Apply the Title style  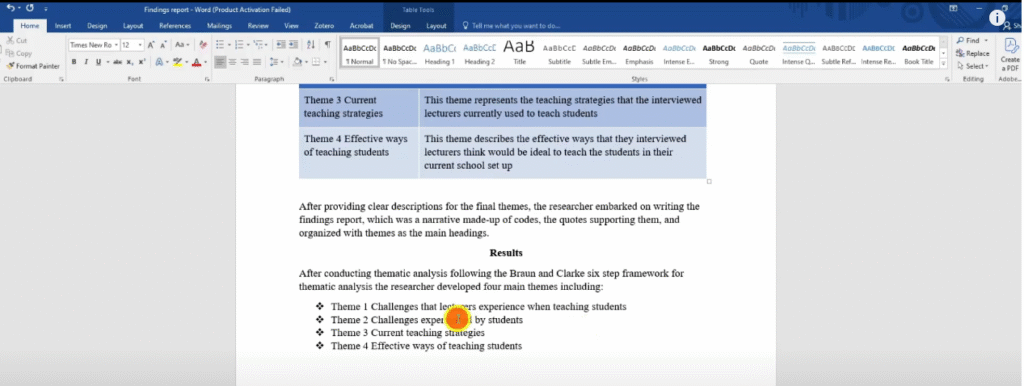[519, 54]
